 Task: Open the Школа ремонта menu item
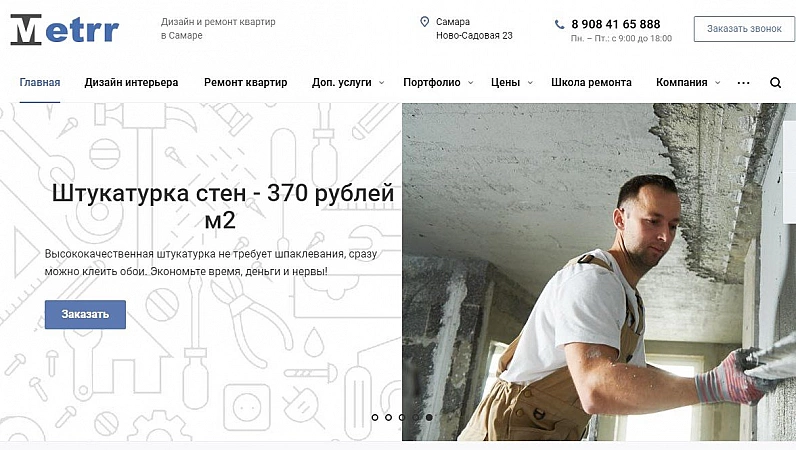pos(591,82)
